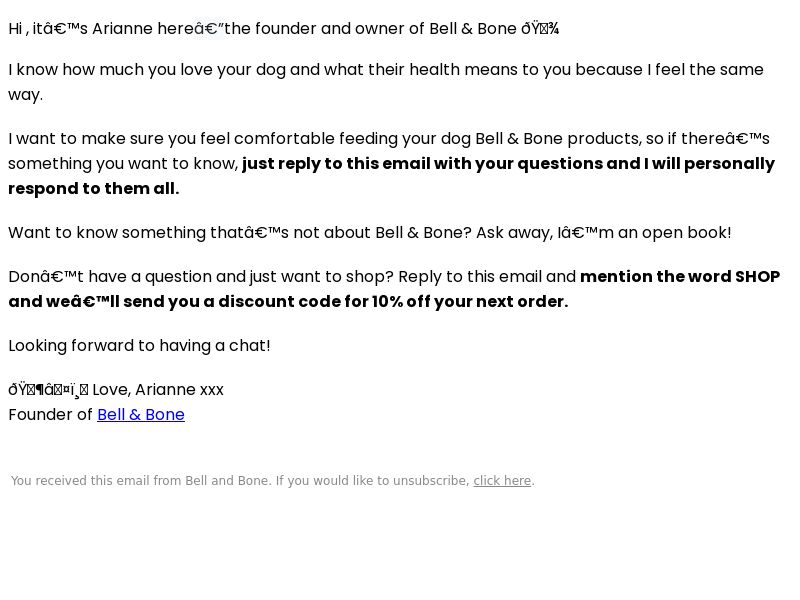Click the greeting line mentioning Arianne

pos(284,29)
